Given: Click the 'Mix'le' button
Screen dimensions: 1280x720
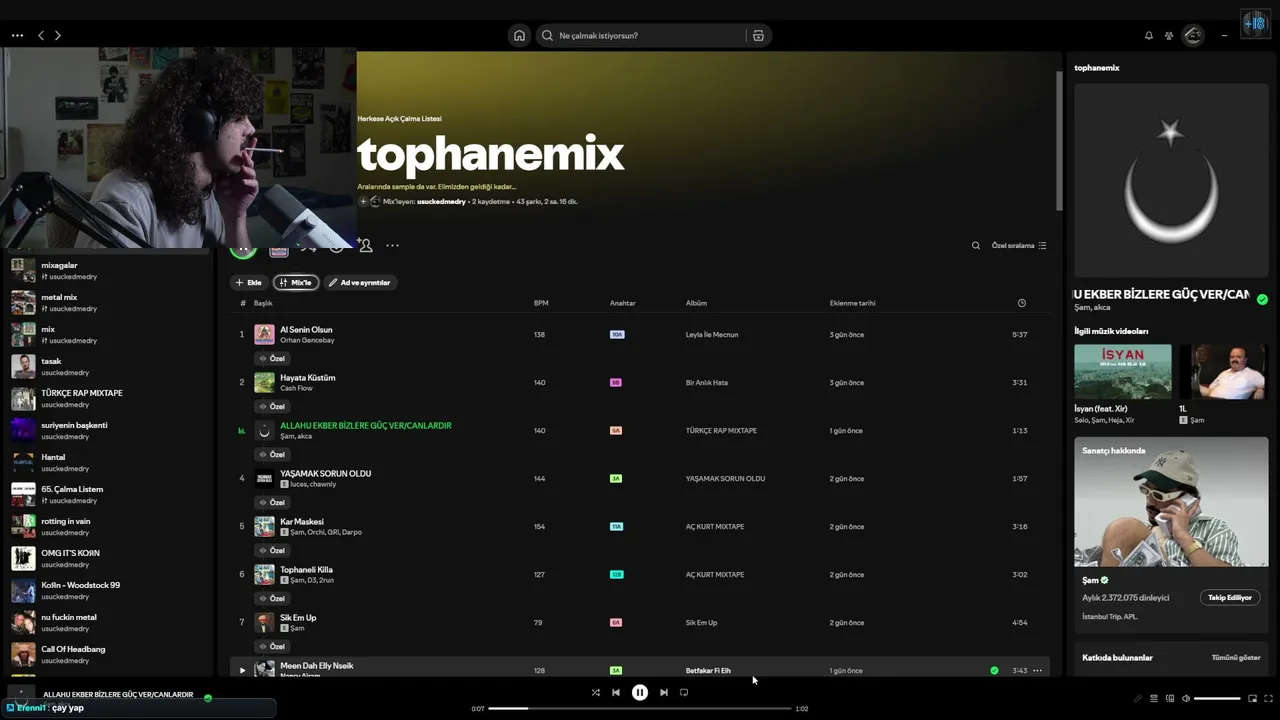Looking at the screenshot, I should tap(296, 282).
